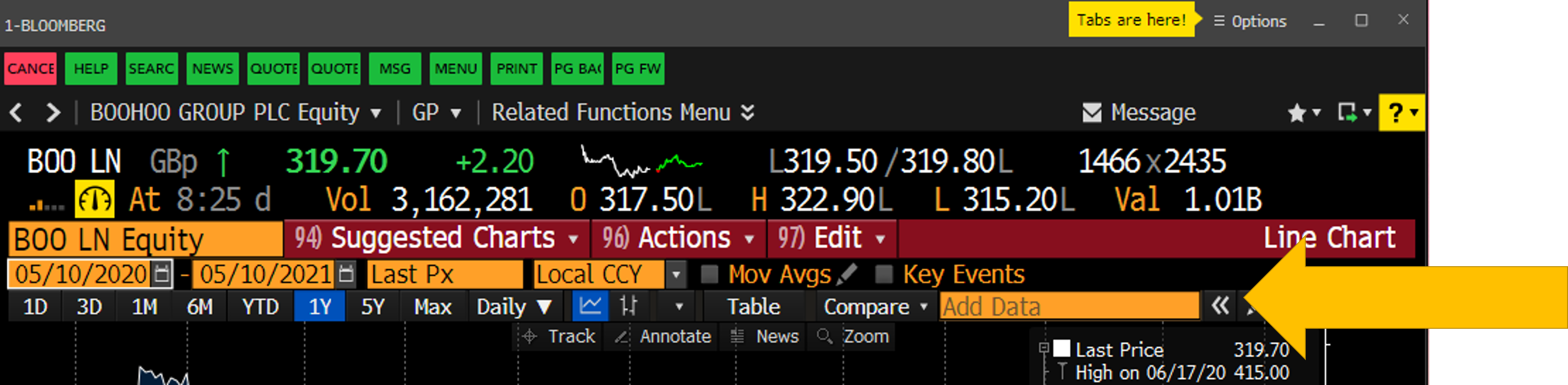Click the Add Data input field
Screen dimensions: 1568x385
[1069, 307]
